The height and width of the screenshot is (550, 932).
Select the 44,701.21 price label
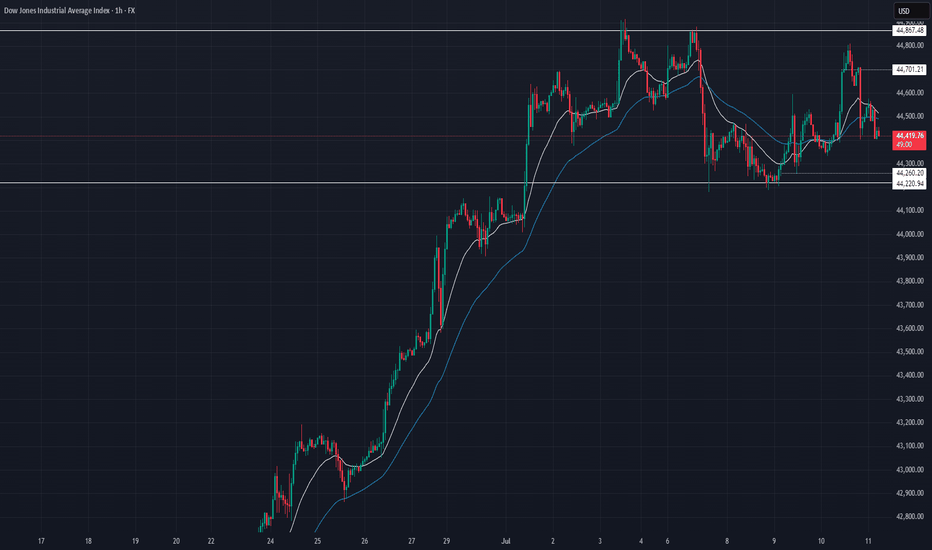coord(909,70)
